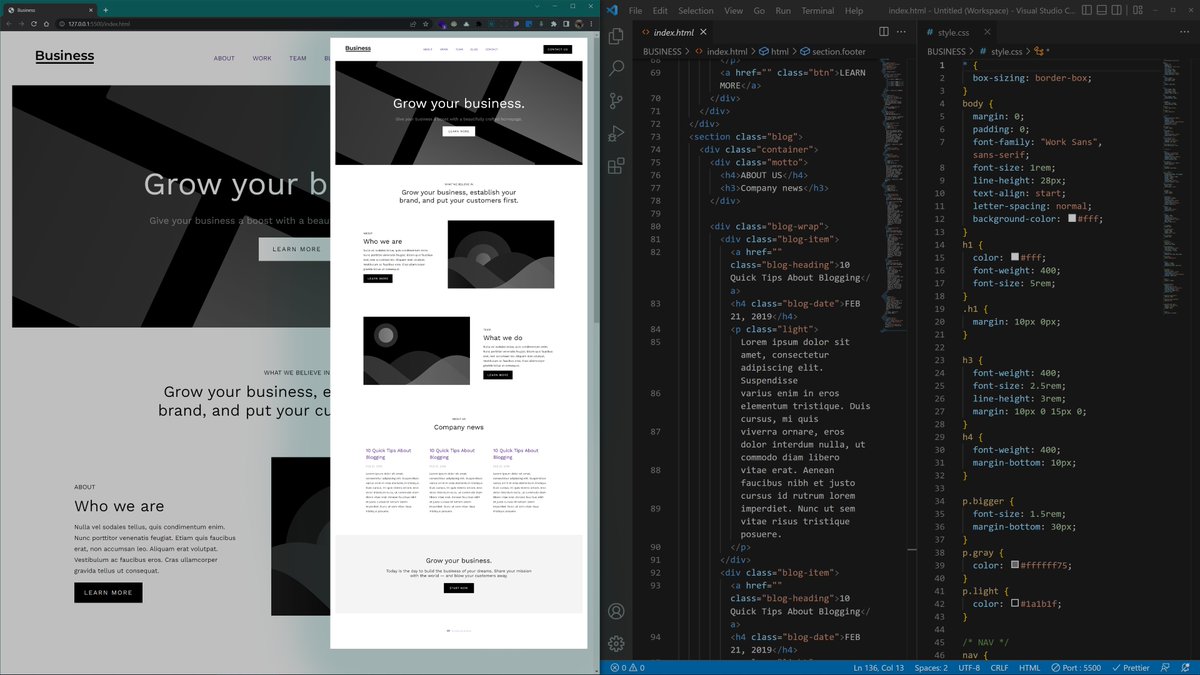The width and height of the screenshot is (1200, 675).
Task: Go back in the browser
Action: coord(9,24)
